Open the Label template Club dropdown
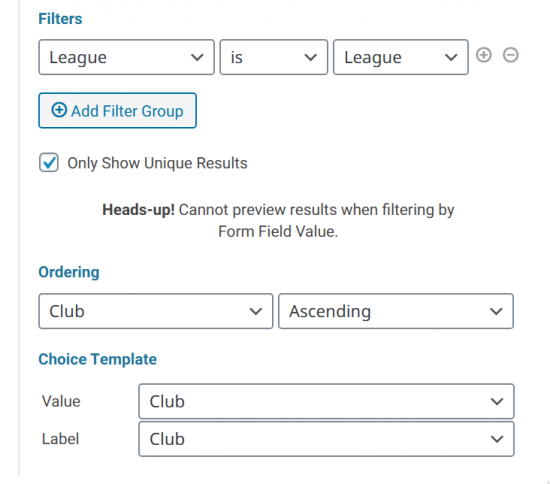The width and height of the screenshot is (550, 484). pos(326,439)
